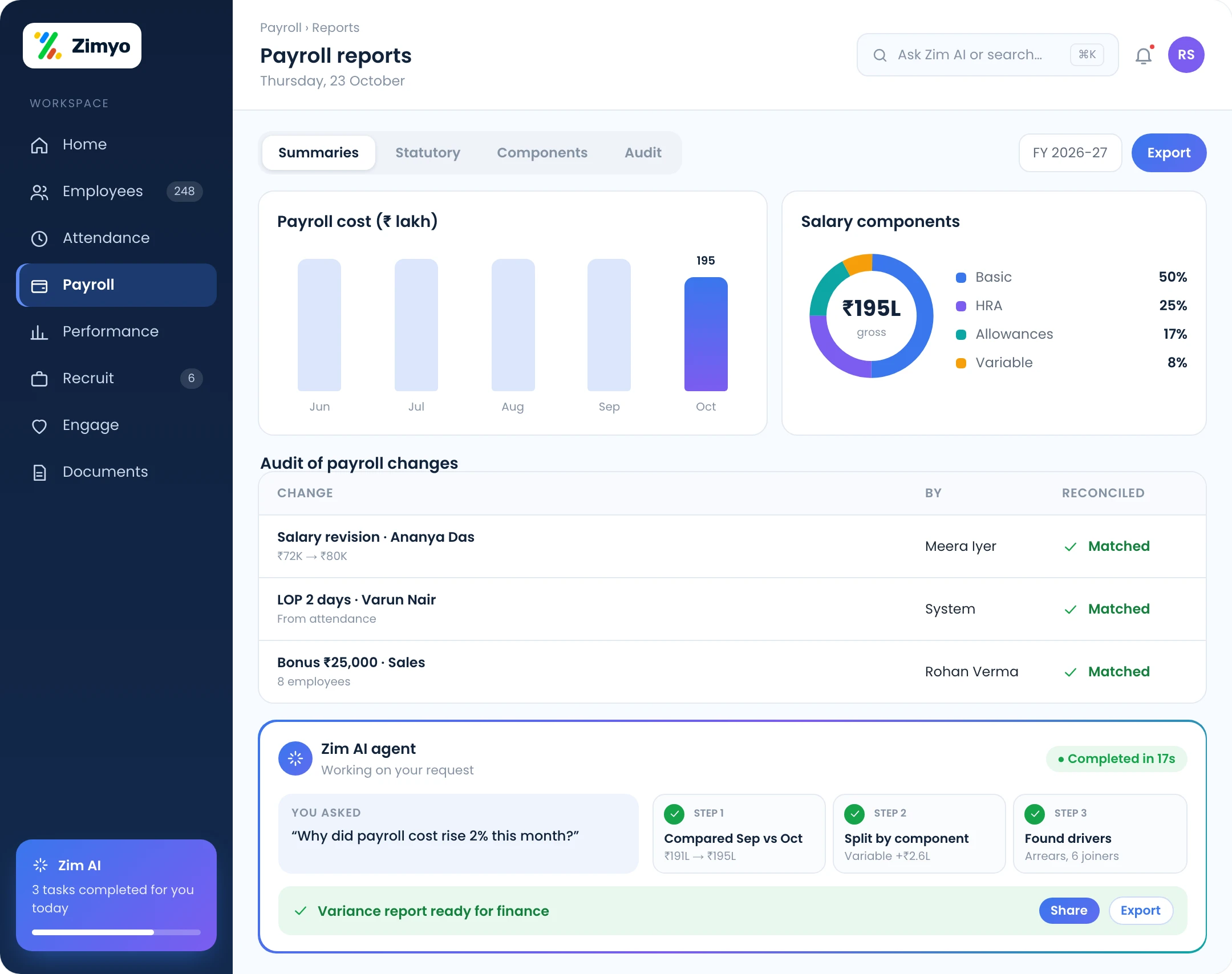Click the Payroll breadcrumb link

281,27
